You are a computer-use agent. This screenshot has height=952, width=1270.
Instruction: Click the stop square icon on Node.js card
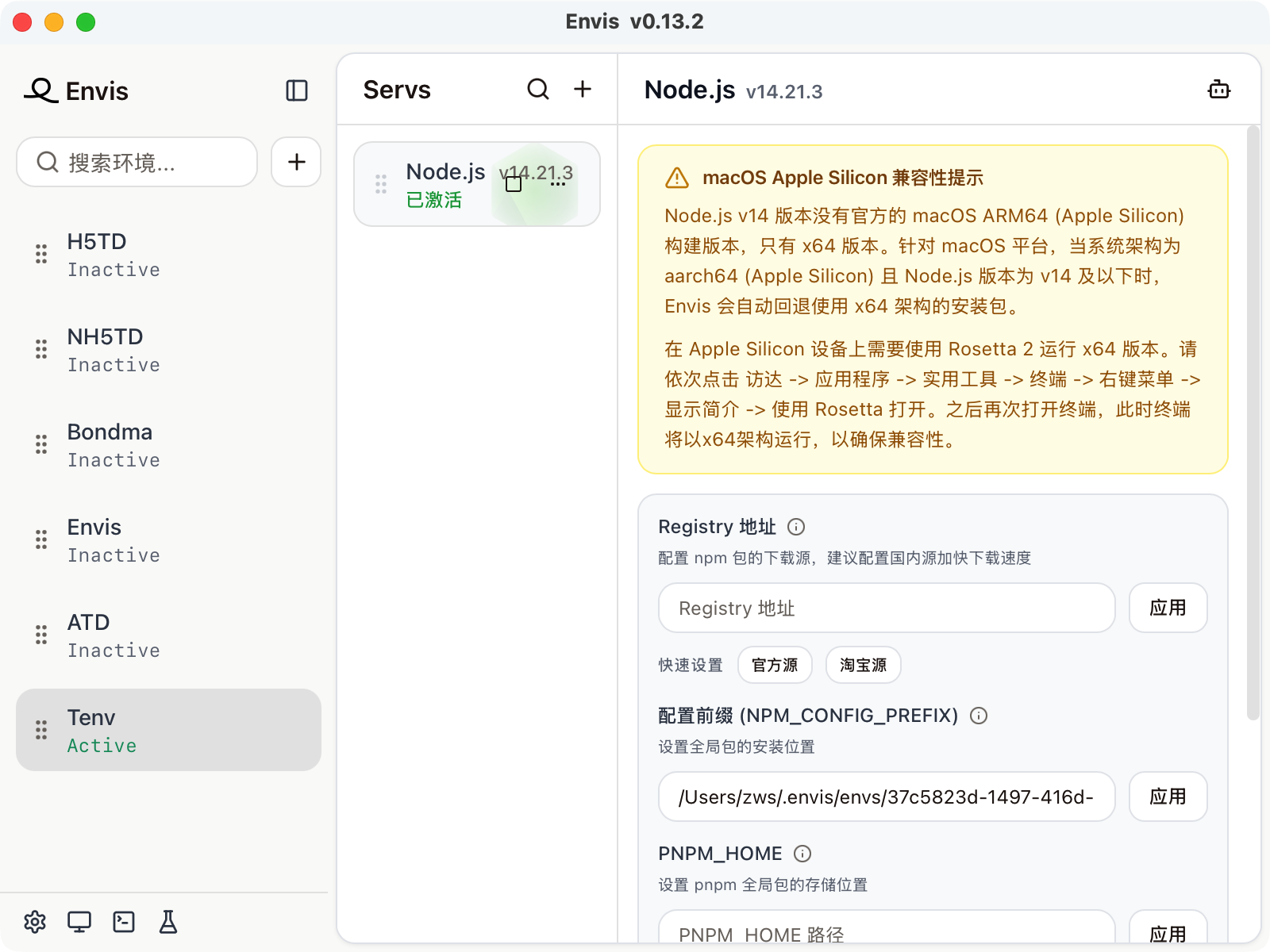coord(514,184)
